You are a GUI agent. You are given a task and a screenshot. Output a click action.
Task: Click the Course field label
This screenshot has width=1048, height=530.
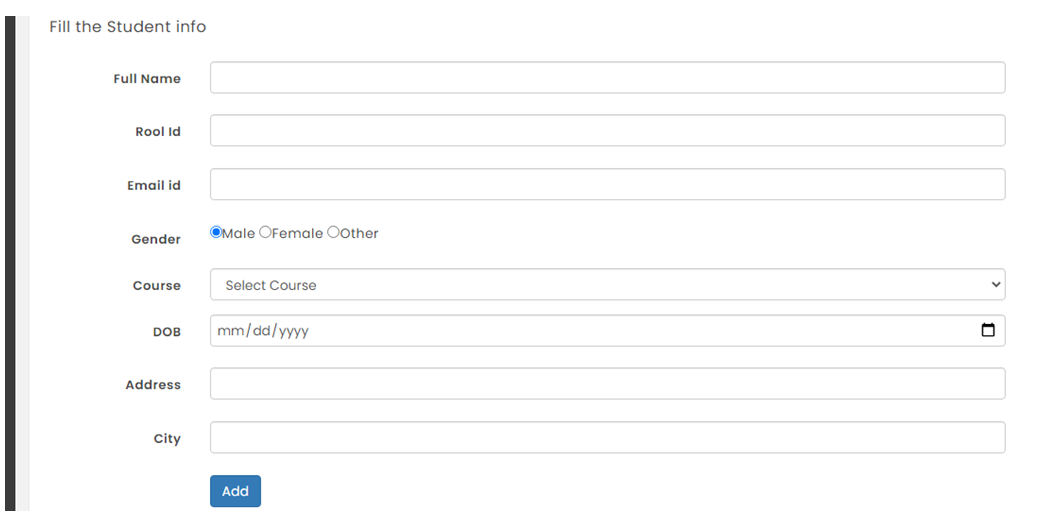[x=156, y=285]
